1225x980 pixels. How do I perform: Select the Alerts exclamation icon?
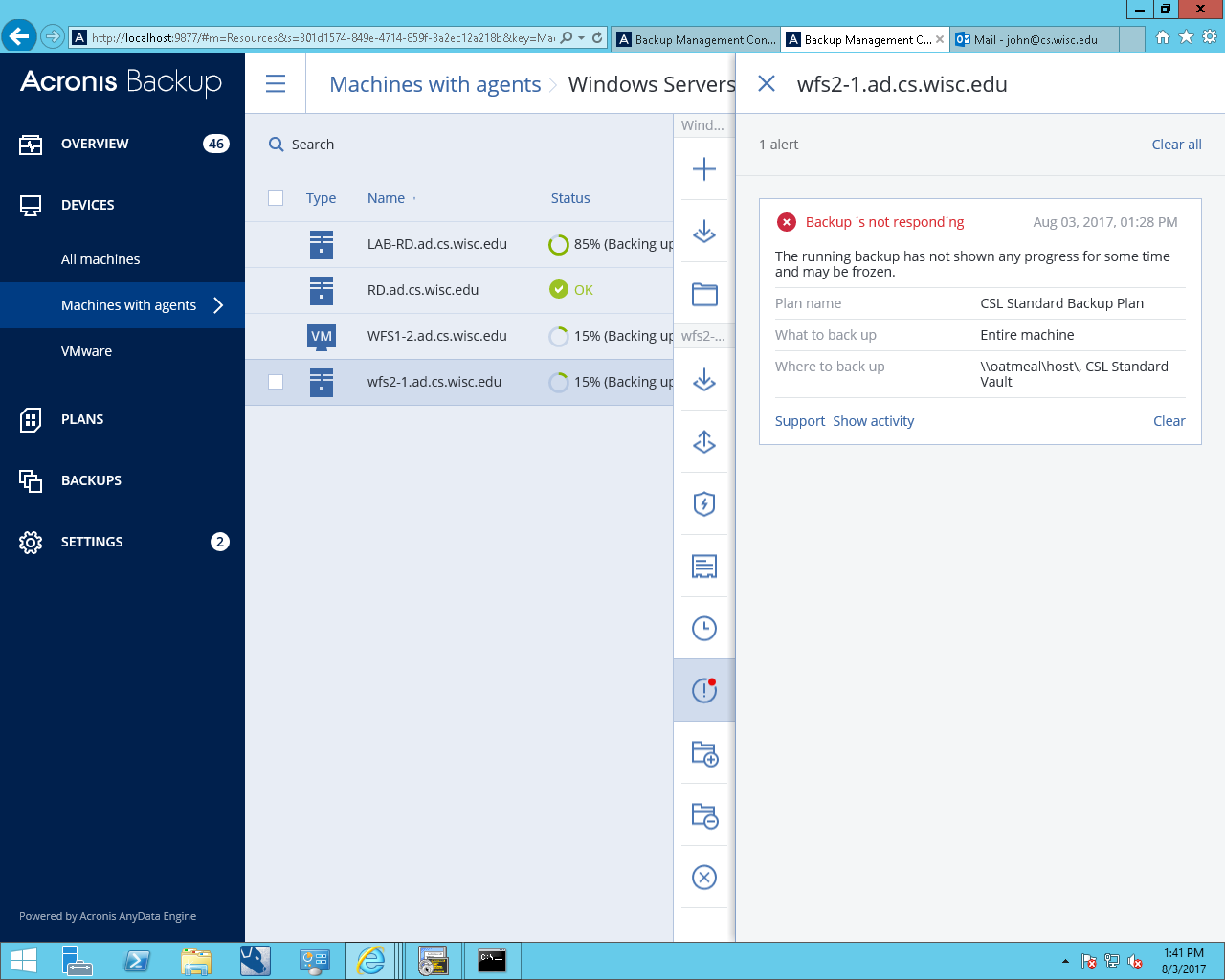pos(704,690)
